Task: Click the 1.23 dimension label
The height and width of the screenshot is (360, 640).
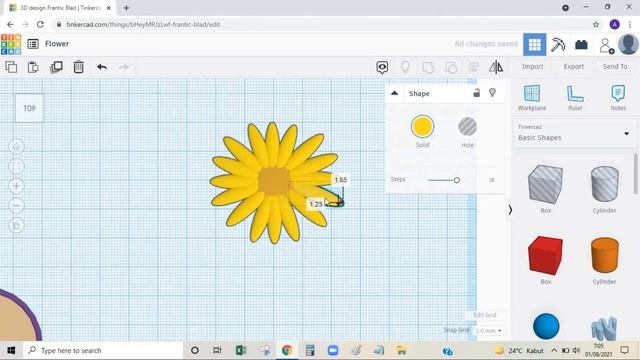Action: [316, 204]
